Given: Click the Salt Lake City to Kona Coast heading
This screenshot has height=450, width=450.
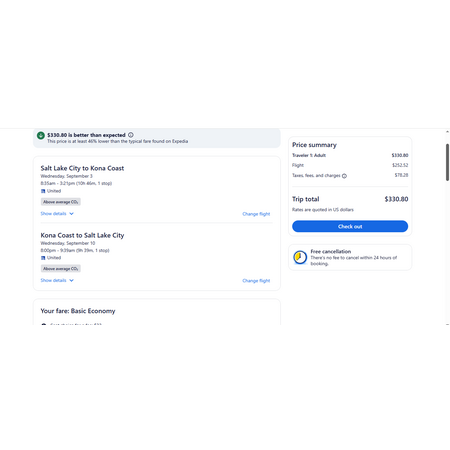Looking at the screenshot, I should pos(82,168).
